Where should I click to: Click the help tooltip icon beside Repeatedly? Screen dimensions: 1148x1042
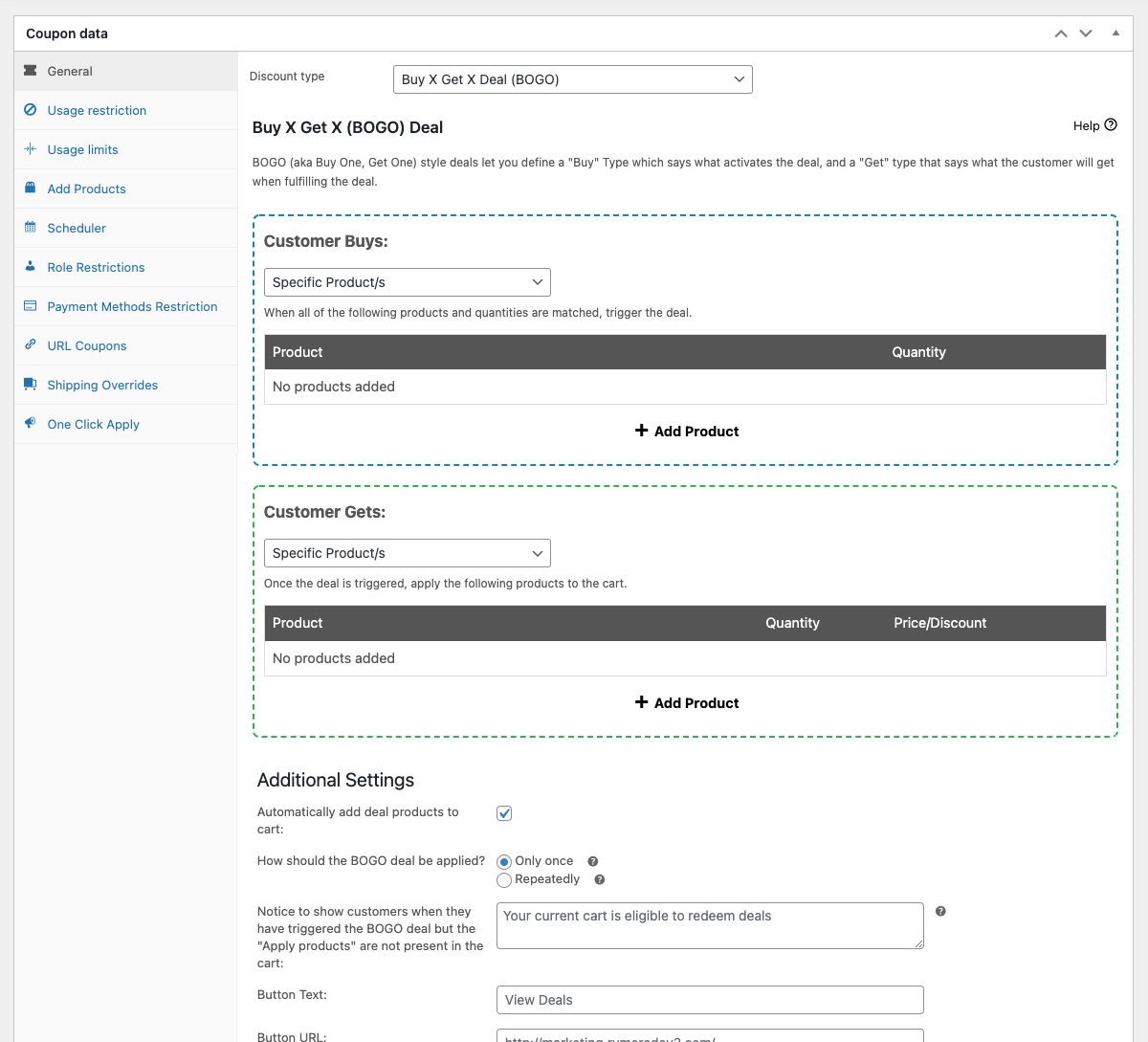point(600,879)
